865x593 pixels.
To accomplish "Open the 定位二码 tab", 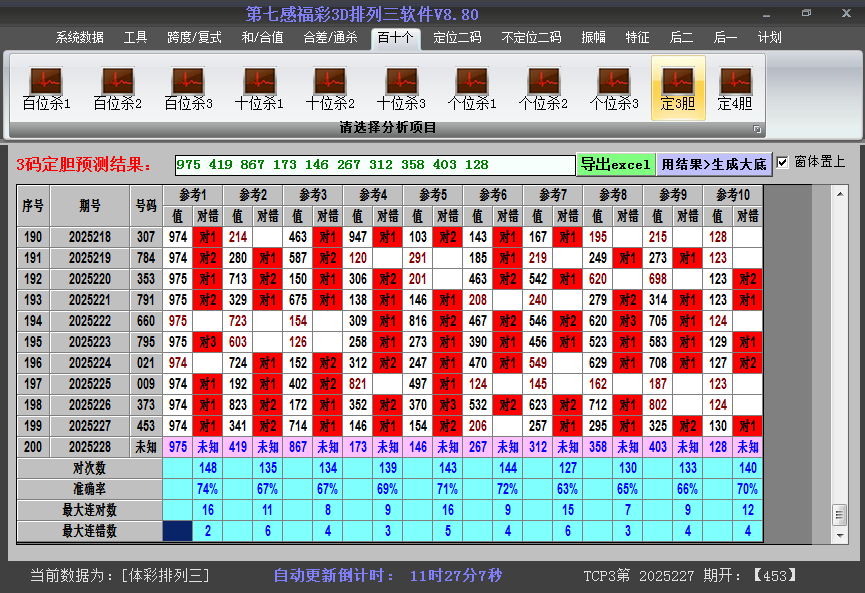I will (457, 38).
